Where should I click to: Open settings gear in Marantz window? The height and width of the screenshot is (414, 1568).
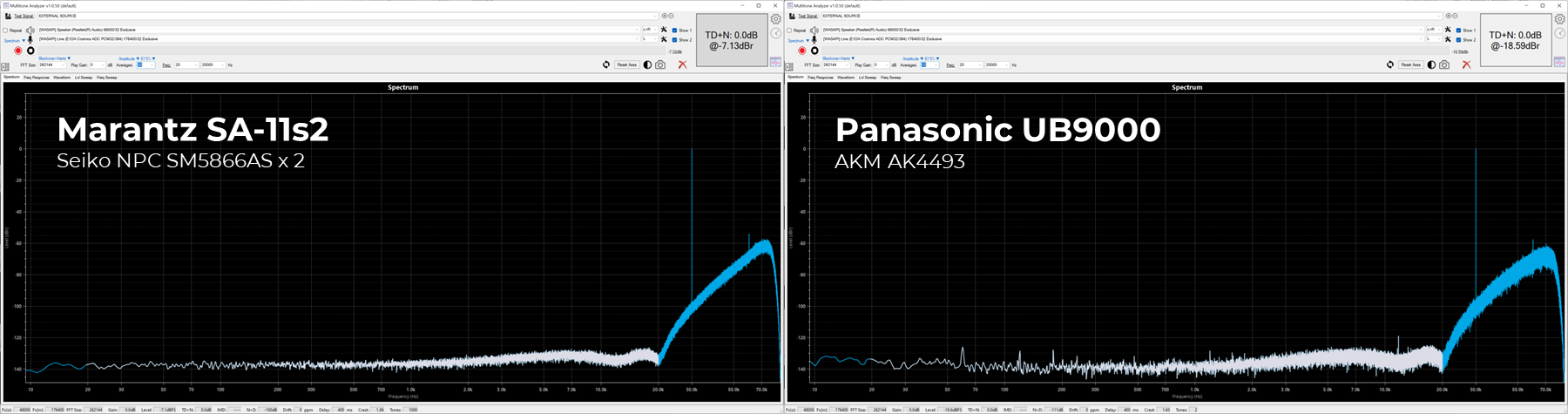tap(775, 19)
